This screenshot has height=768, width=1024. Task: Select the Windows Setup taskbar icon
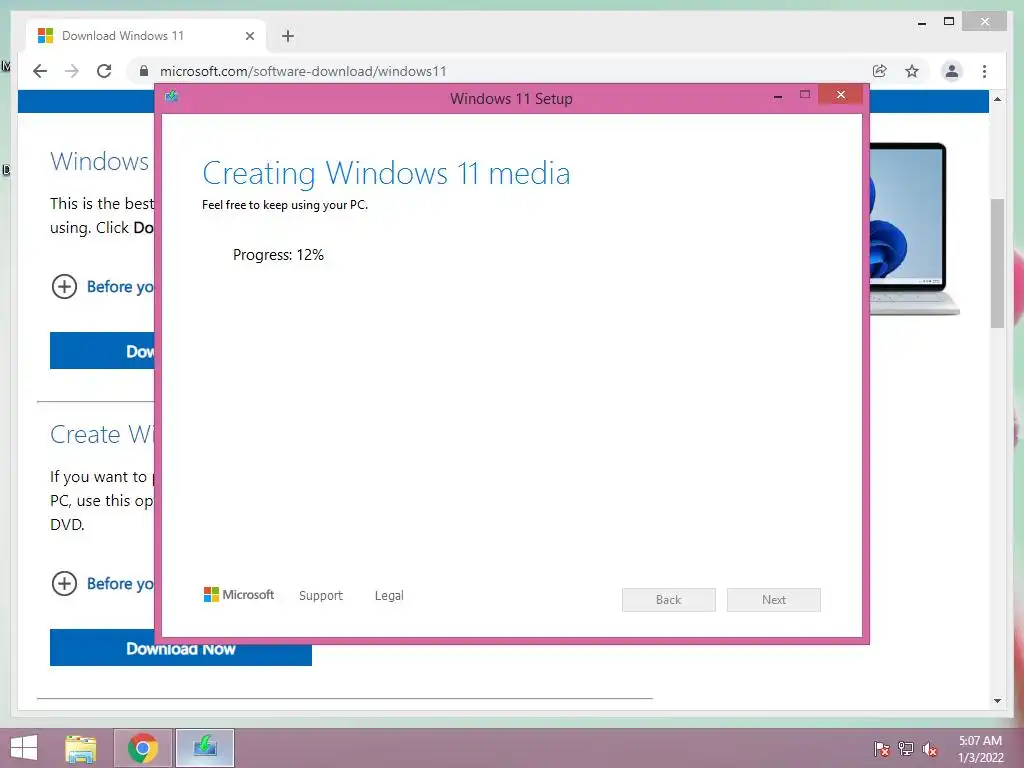pos(205,748)
